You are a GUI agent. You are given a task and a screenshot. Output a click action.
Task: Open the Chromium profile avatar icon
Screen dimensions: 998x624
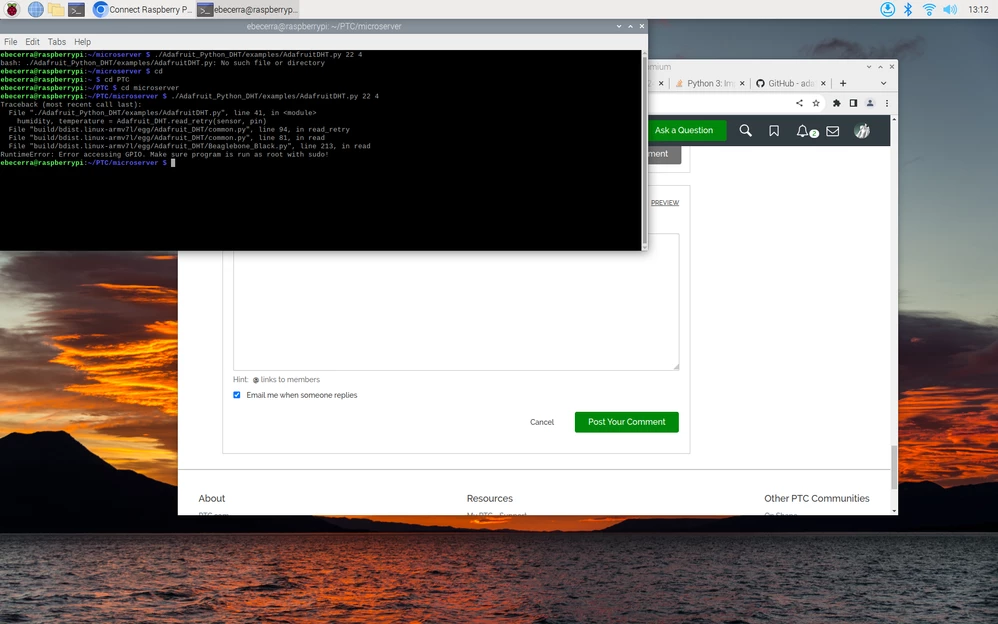[x=870, y=103]
